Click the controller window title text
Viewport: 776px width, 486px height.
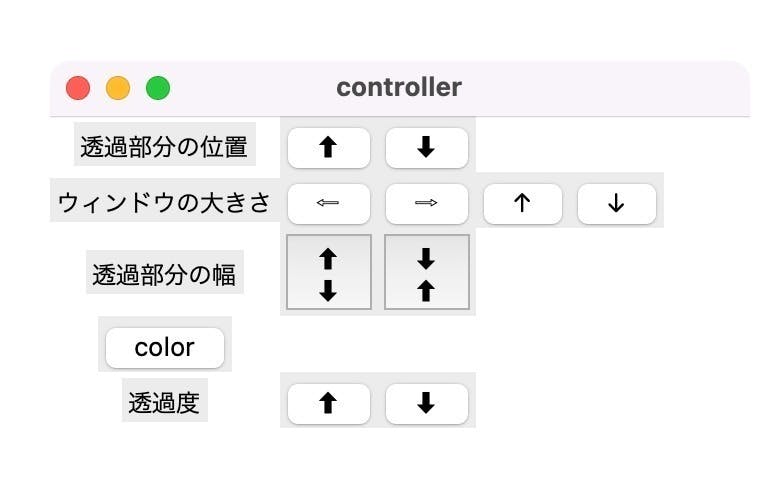399,87
